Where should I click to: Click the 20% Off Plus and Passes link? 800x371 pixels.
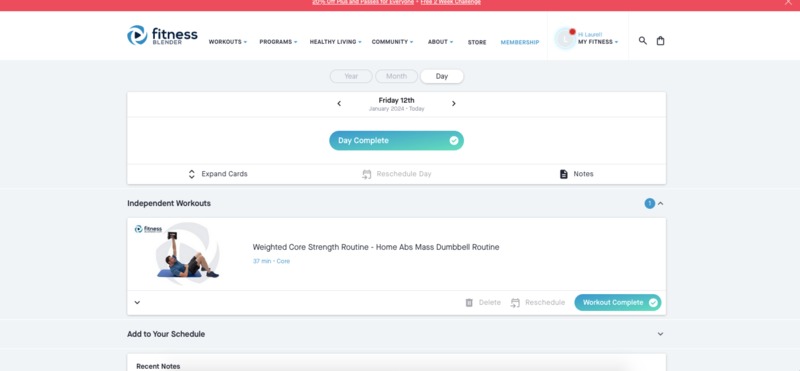coord(363,2)
